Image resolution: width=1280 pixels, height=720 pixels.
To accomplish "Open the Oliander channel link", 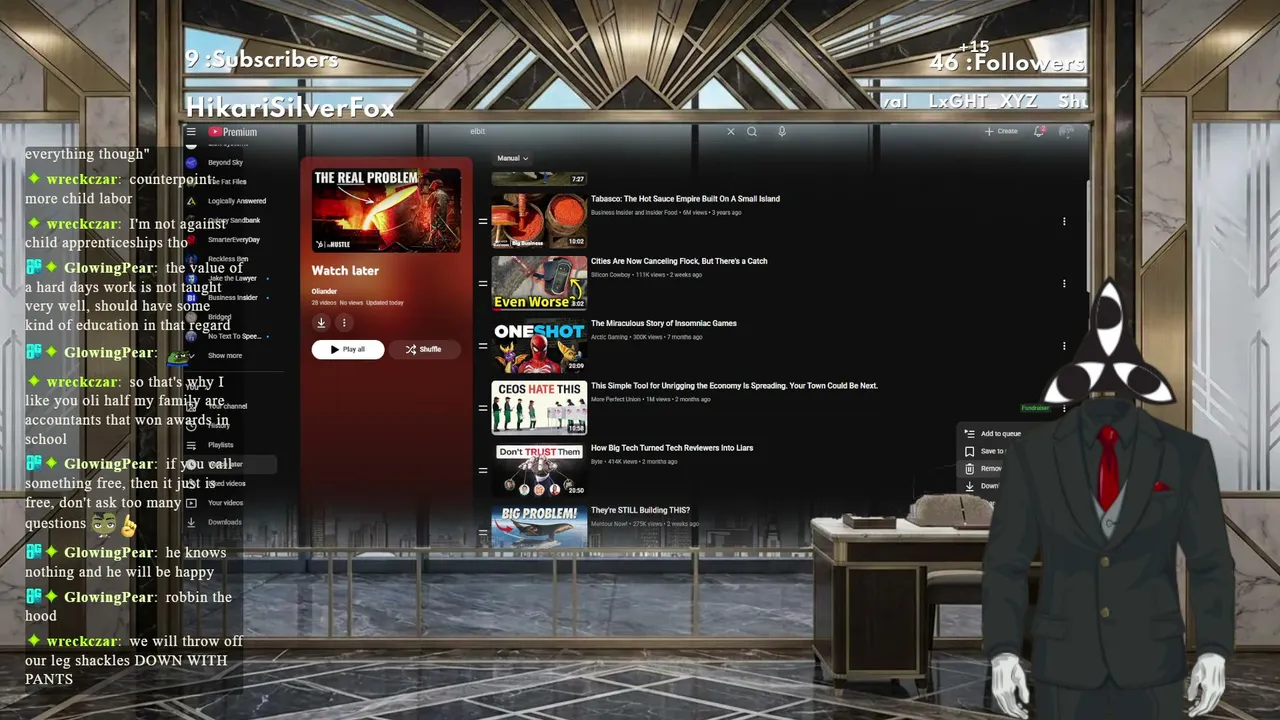I will point(324,291).
